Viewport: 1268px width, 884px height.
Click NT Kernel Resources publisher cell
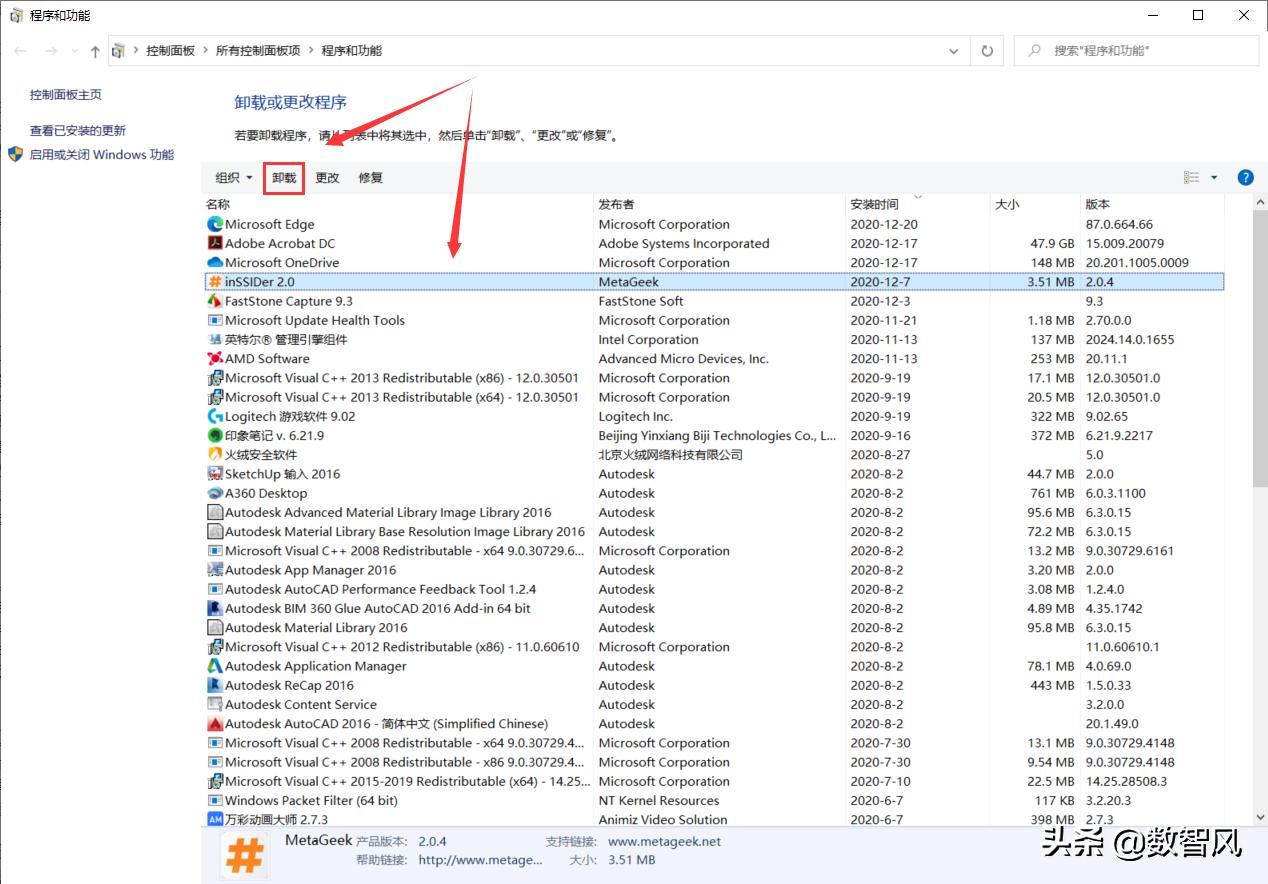point(659,800)
